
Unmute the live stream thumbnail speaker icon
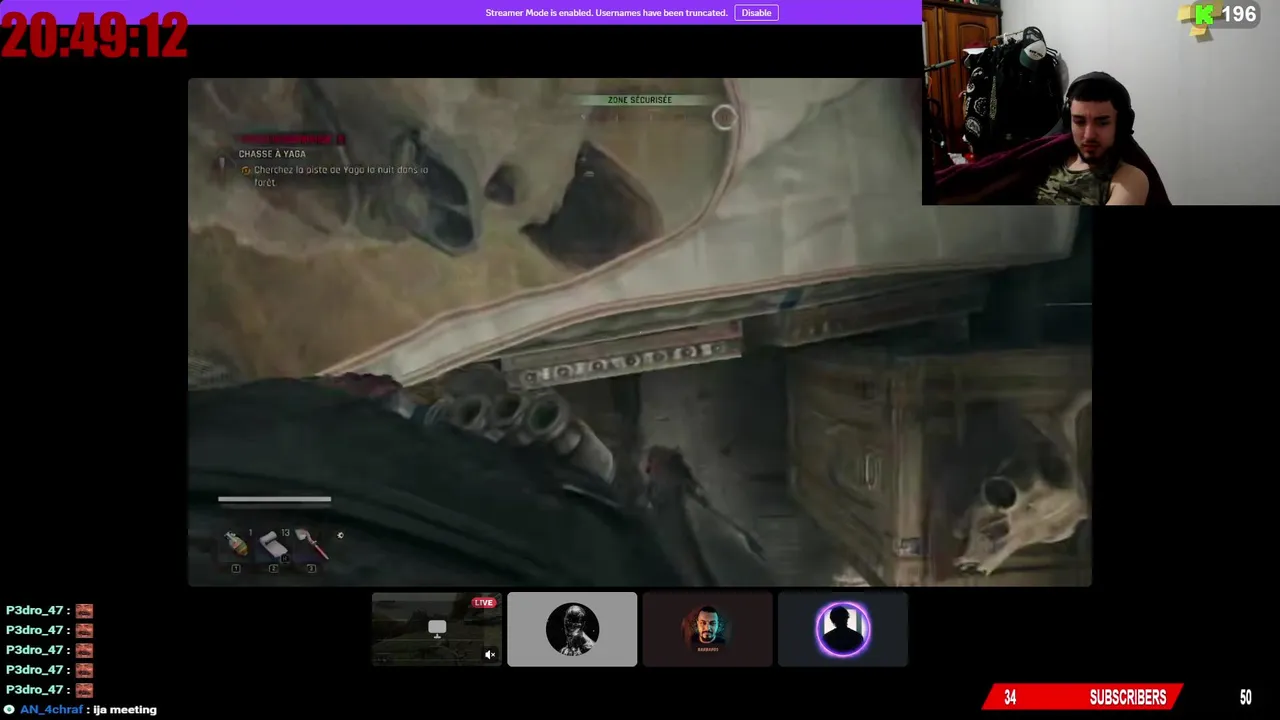pyautogui.click(x=490, y=655)
